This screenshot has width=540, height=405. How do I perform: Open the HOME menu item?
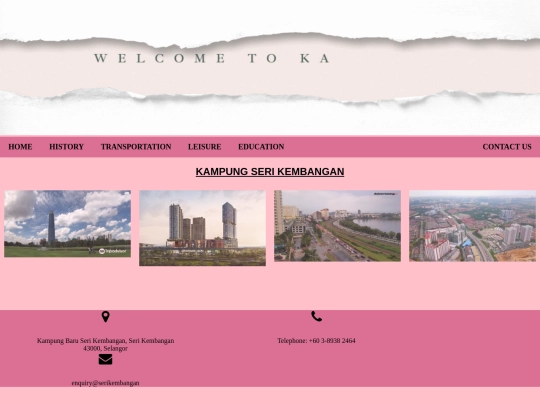[x=20, y=147]
